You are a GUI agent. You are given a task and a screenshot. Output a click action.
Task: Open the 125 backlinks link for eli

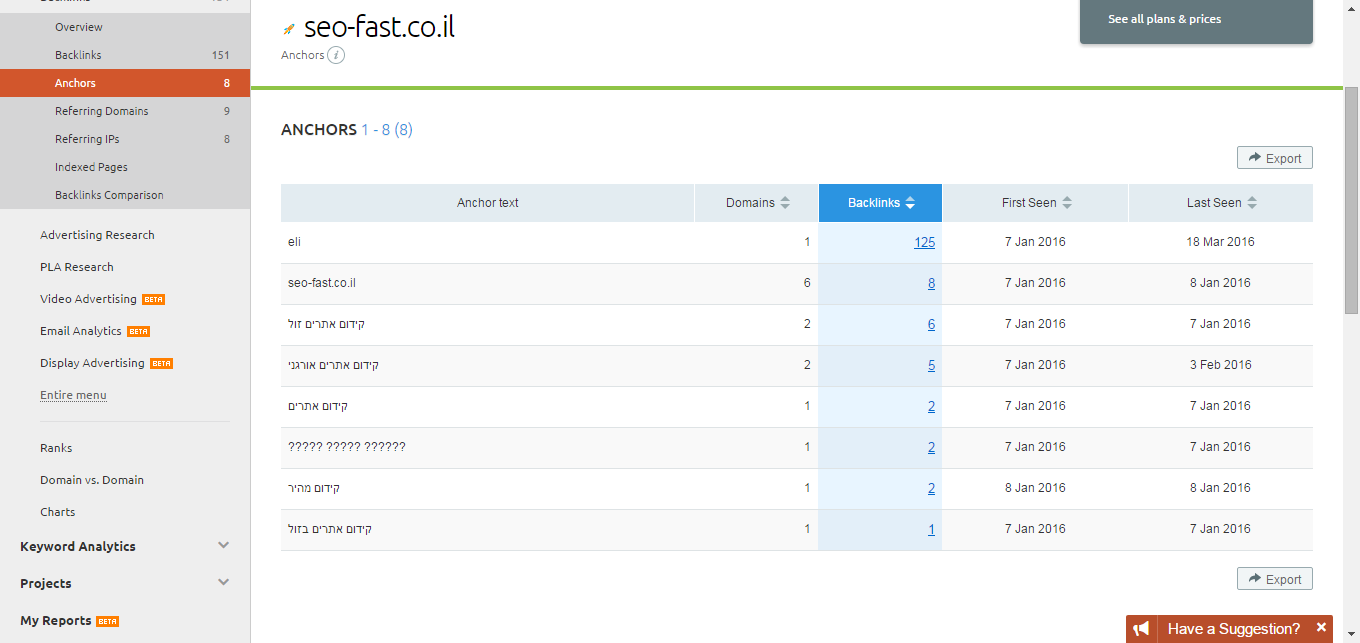(924, 242)
